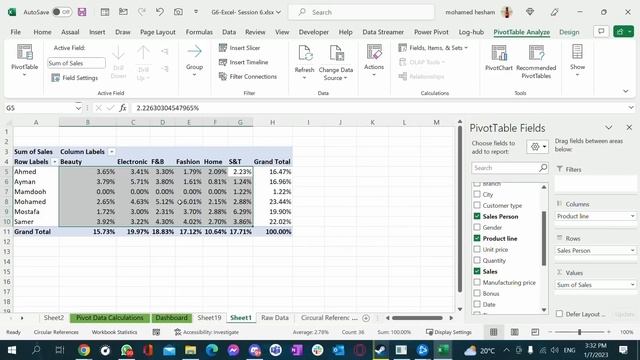Click Workbook Statistics in status bar
640x360 pixels.
[114, 332]
